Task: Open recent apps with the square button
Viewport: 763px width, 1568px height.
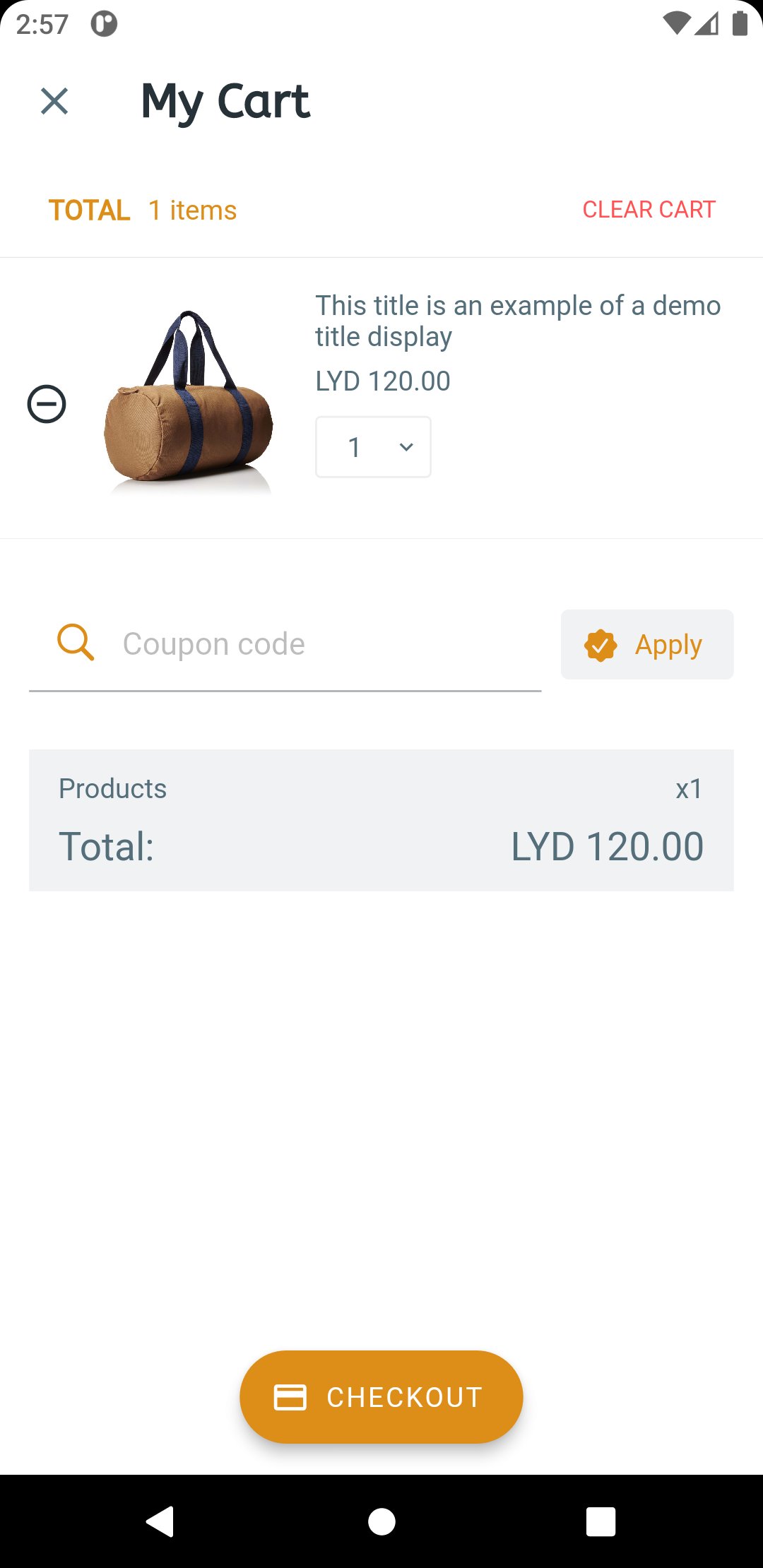Action: (x=601, y=1521)
